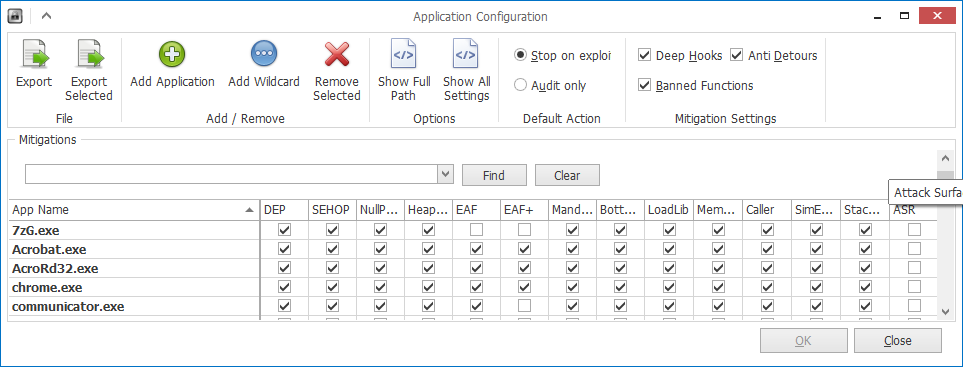This screenshot has height=367, width=963.
Task: Select the Stop on exploit radio button
Action: 520,55
